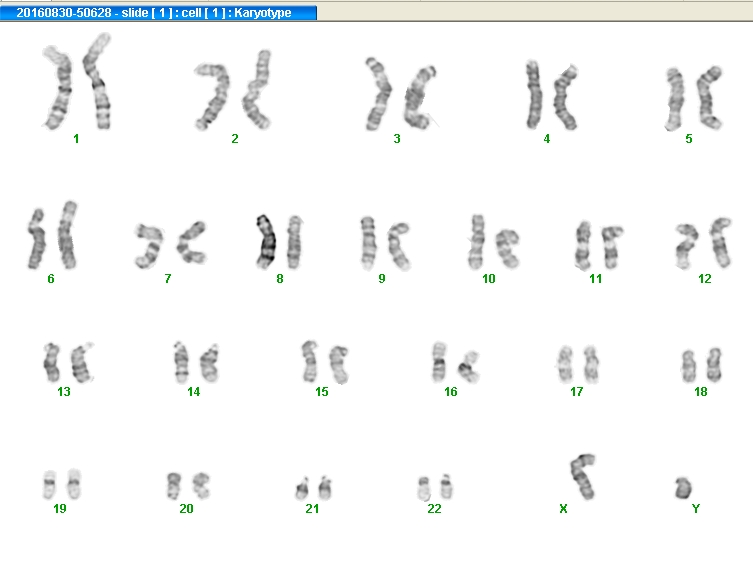Click the chromosome 2 pair
The width and height of the screenshot is (753, 574).
click(233, 90)
